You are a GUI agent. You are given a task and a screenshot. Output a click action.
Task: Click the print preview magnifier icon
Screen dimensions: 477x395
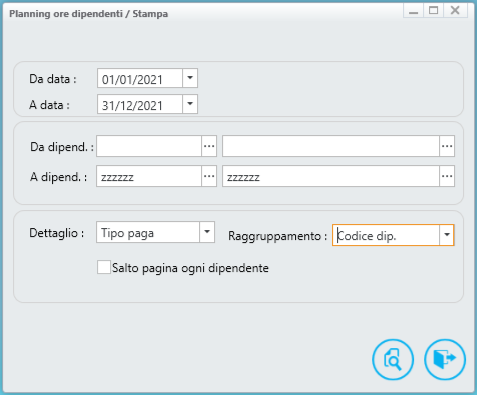coord(393,360)
